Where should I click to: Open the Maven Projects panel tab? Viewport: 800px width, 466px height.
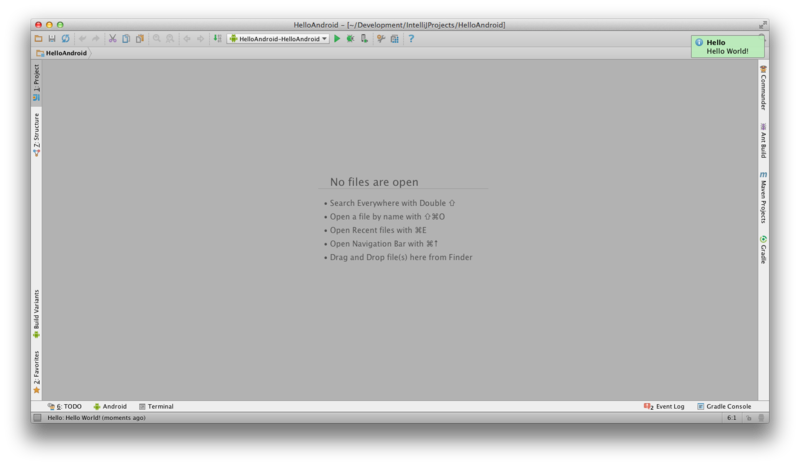coord(763,198)
